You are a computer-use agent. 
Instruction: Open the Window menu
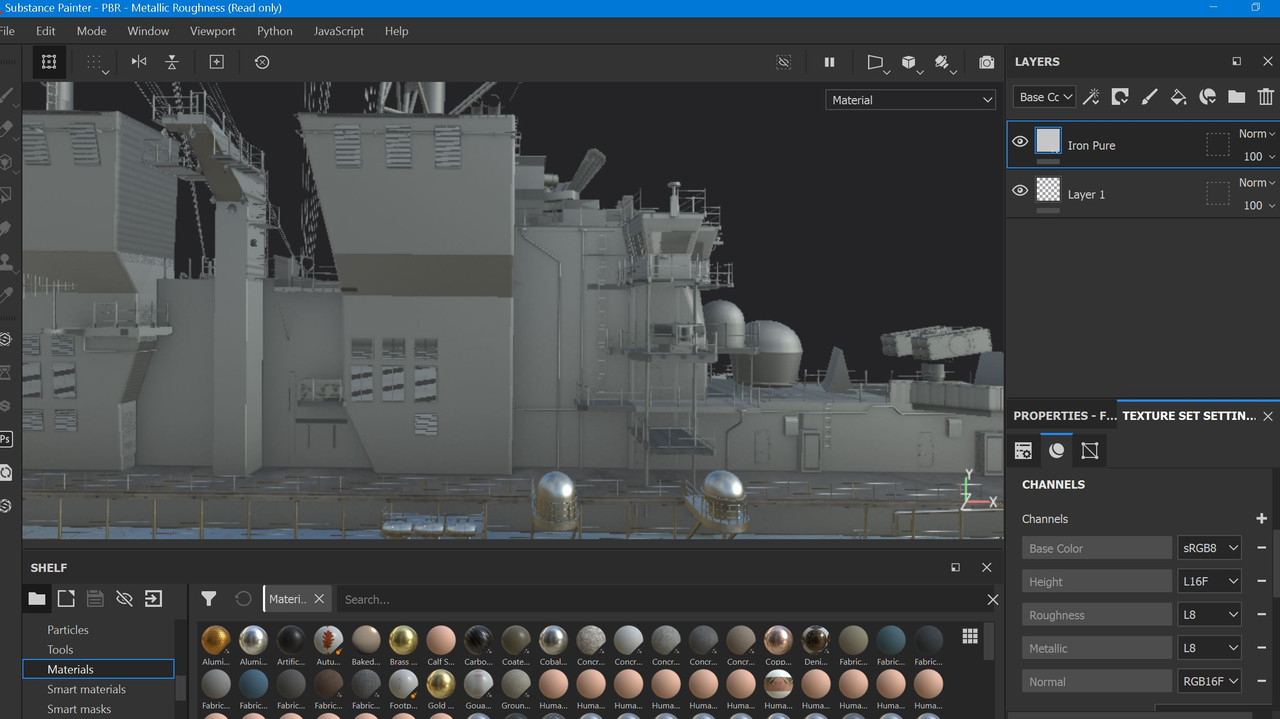(148, 31)
